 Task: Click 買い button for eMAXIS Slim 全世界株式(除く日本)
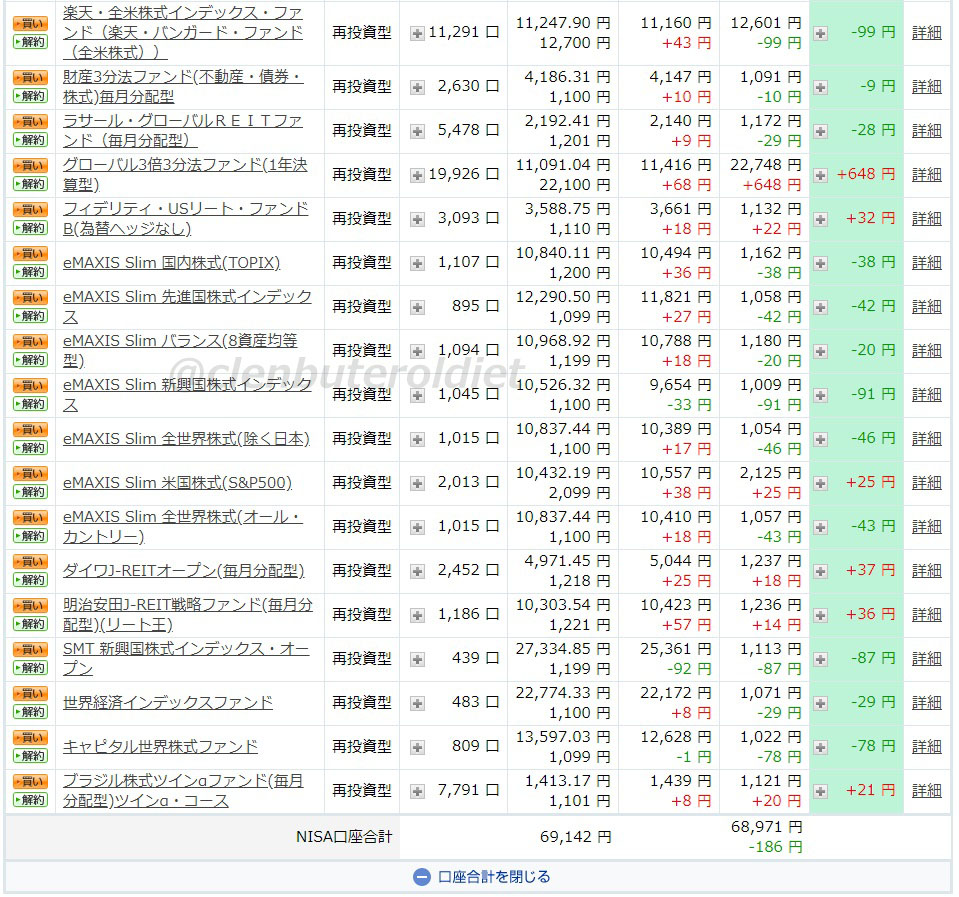31,430
